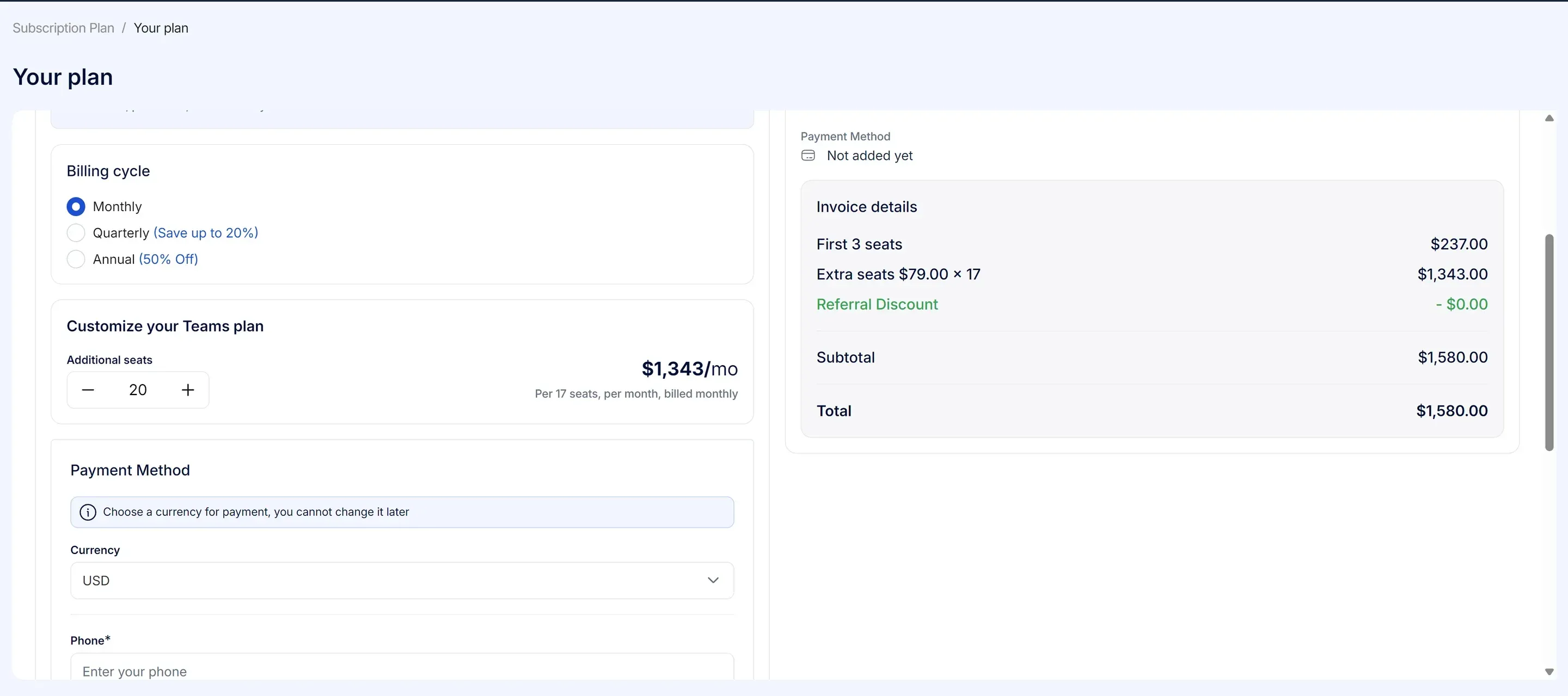Click the vertical scrollbar thumb
The width and height of the screenshot is (1568, 696).
pyautogui.click(x=1549, y=342)
